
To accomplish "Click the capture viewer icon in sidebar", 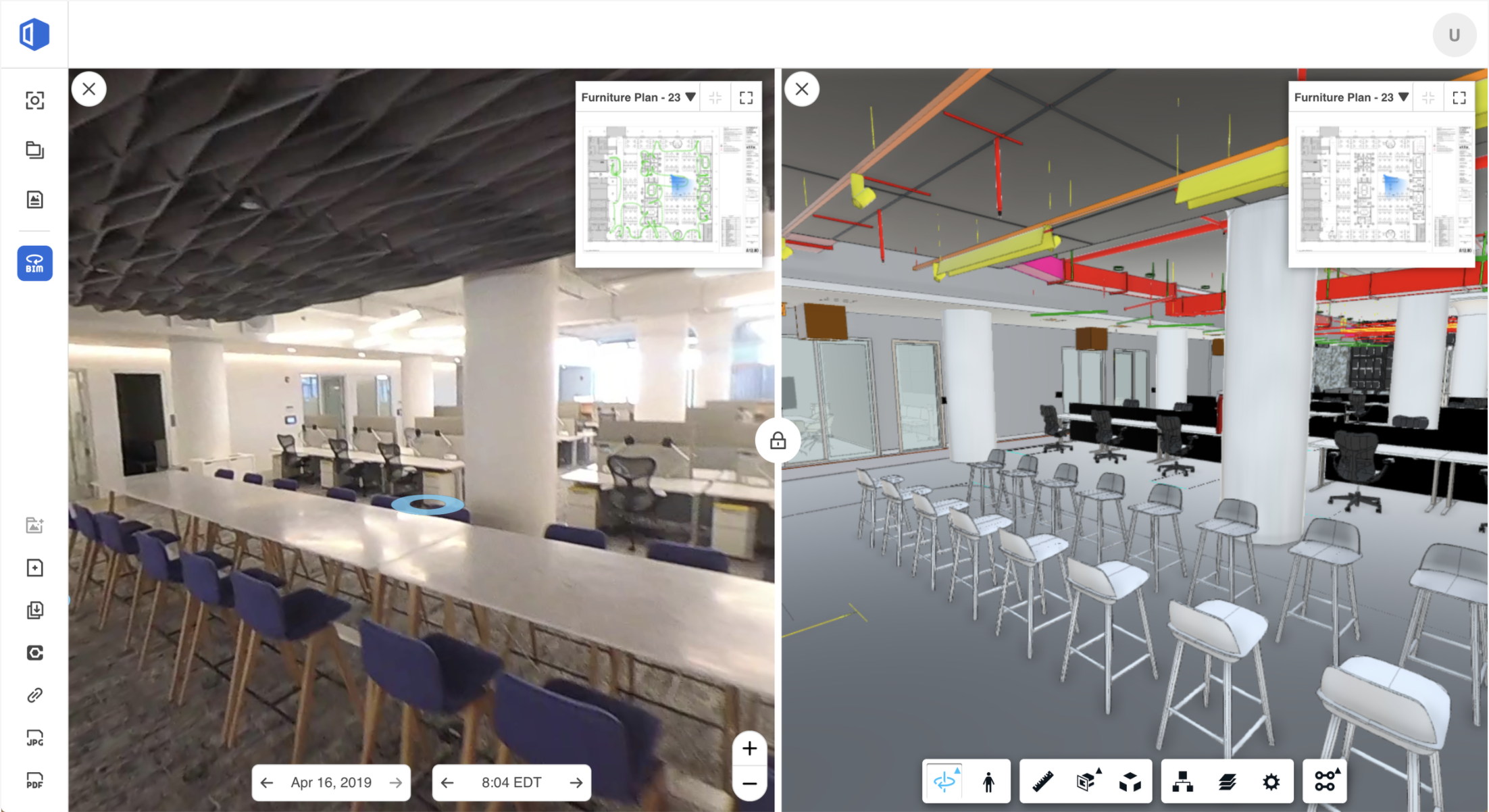I will 34,101.
